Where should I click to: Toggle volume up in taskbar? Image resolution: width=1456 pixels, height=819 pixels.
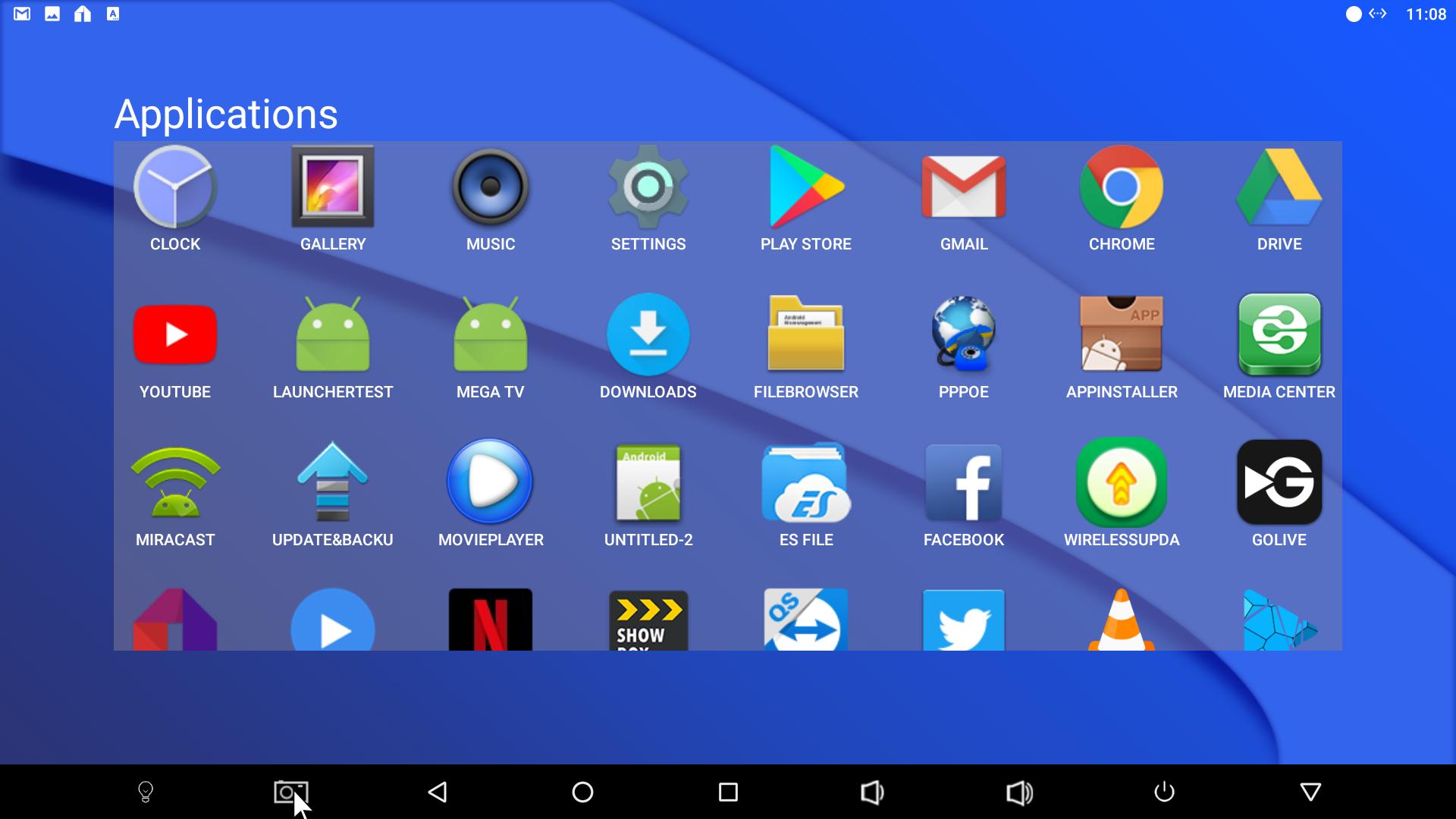1018,791
